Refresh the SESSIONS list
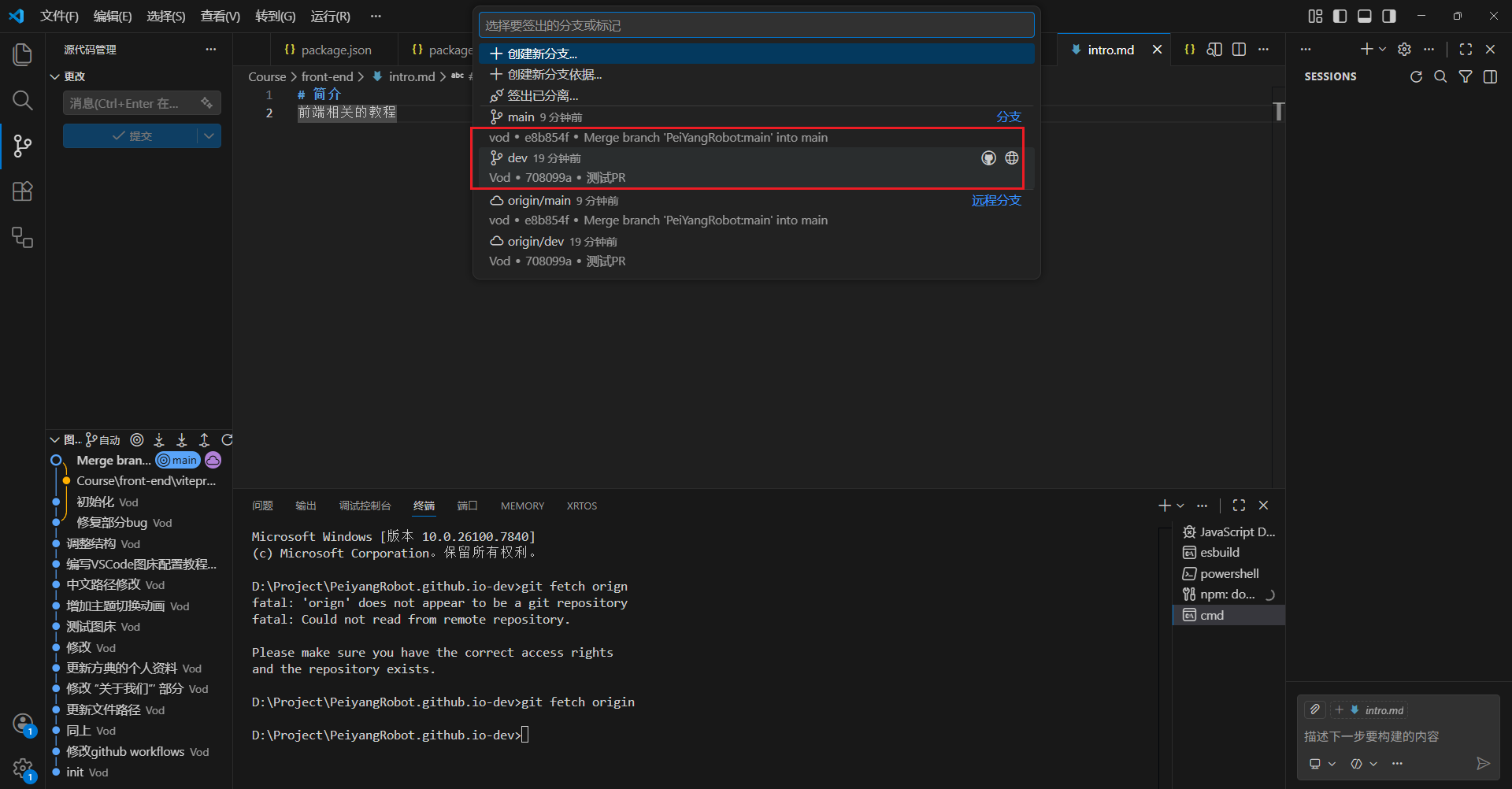1512x789 pixels. point(1416,76)
